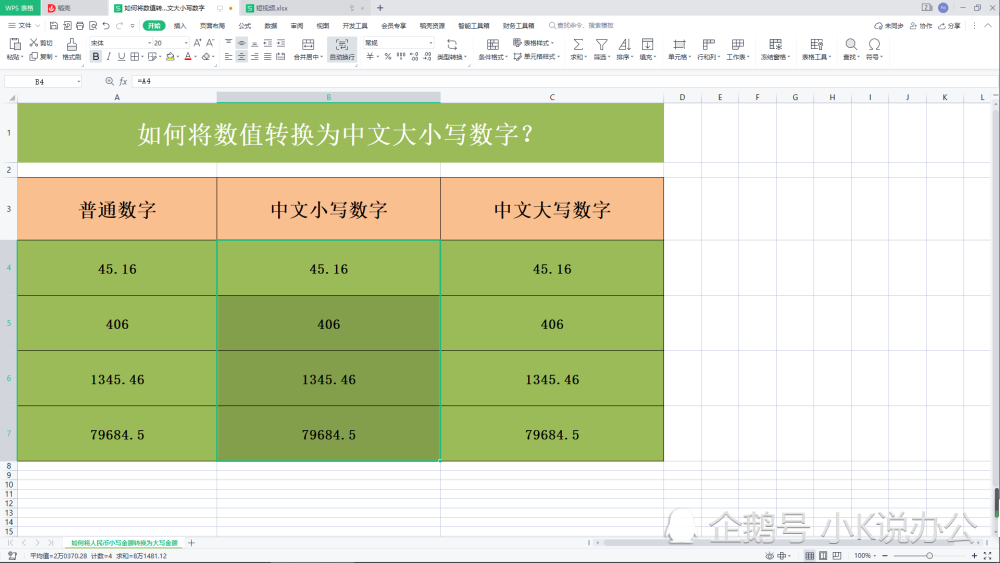Add a new sheet with plus button
The width and height of the screenshot is (1000, 563).
(x=191, y=543)
